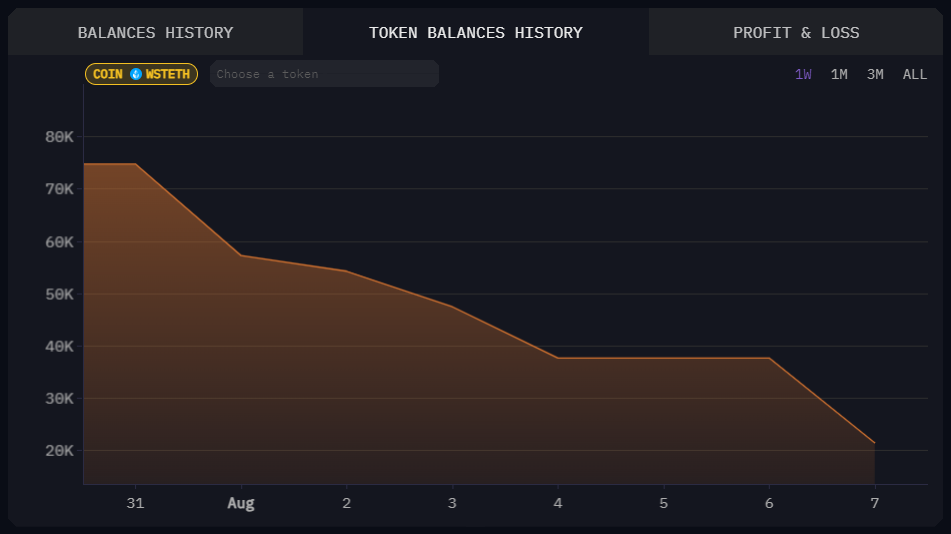Click the chart line vertex above Aug

click(241, 255)
